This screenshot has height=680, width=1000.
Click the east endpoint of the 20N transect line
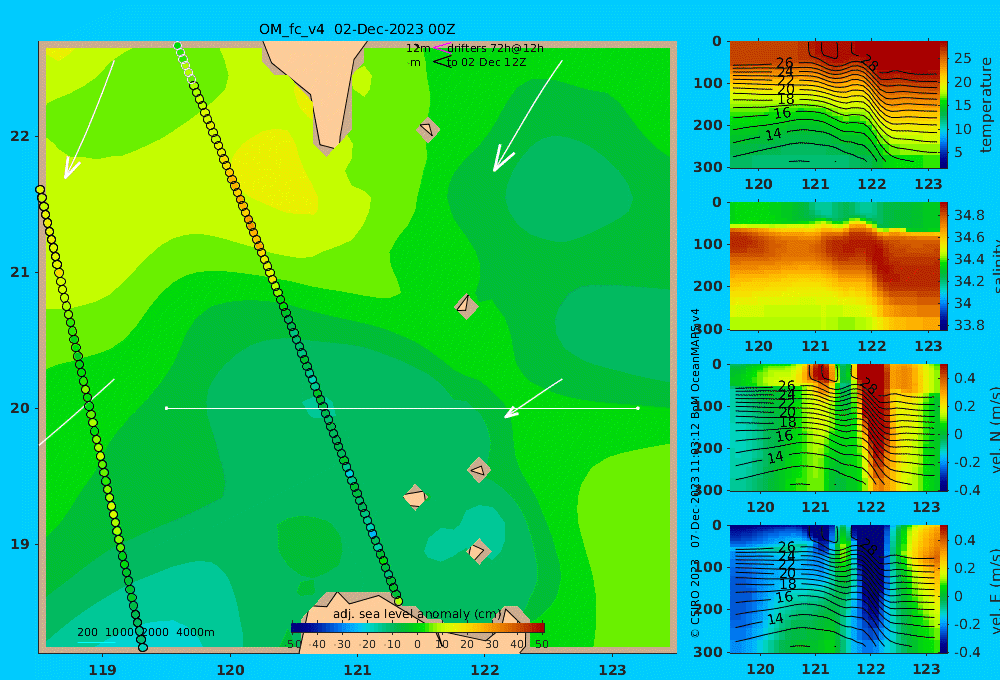click(x=638, y=408)
